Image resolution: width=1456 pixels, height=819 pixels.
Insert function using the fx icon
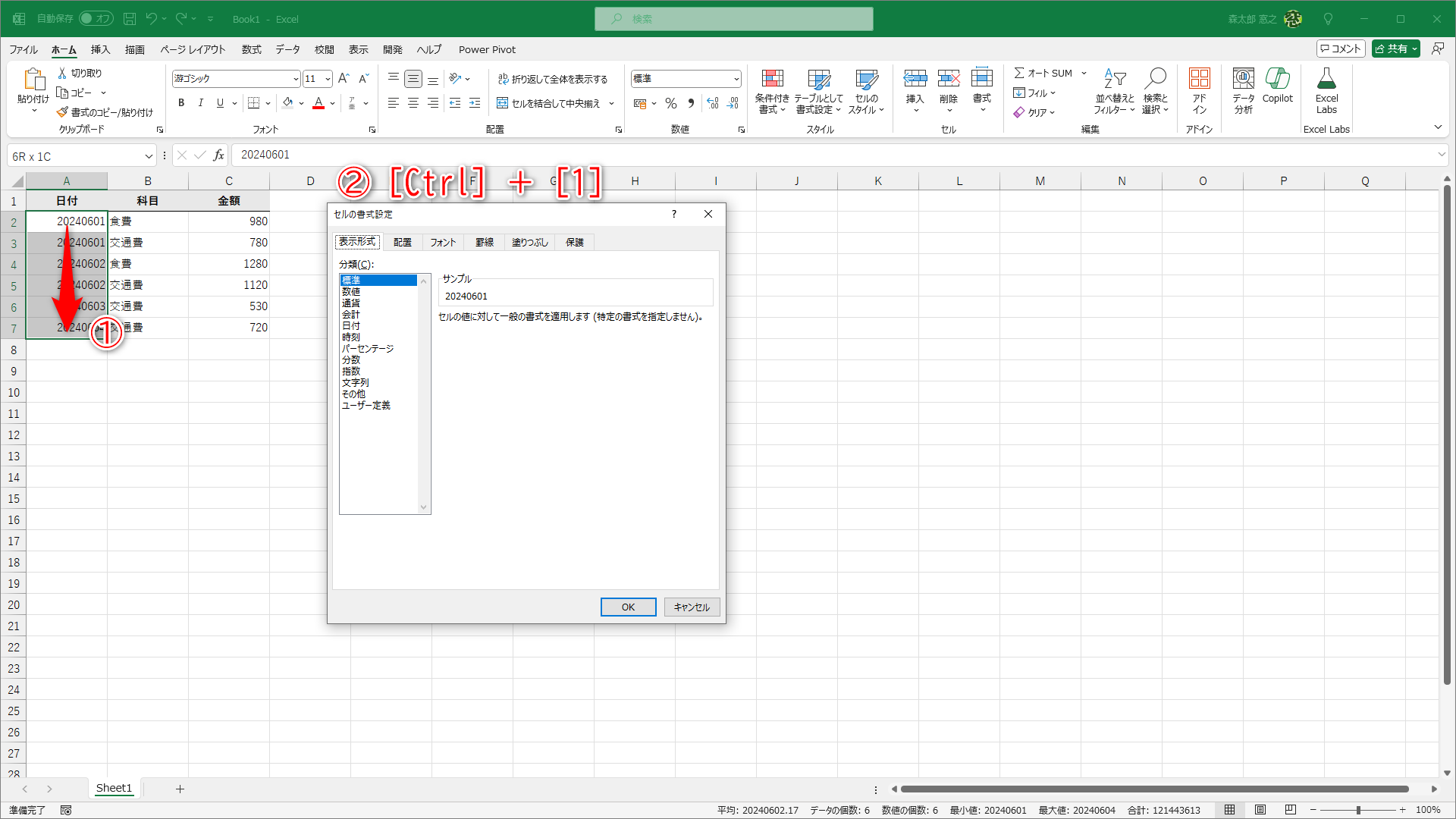pyautogui.click(x=218, y=155)
